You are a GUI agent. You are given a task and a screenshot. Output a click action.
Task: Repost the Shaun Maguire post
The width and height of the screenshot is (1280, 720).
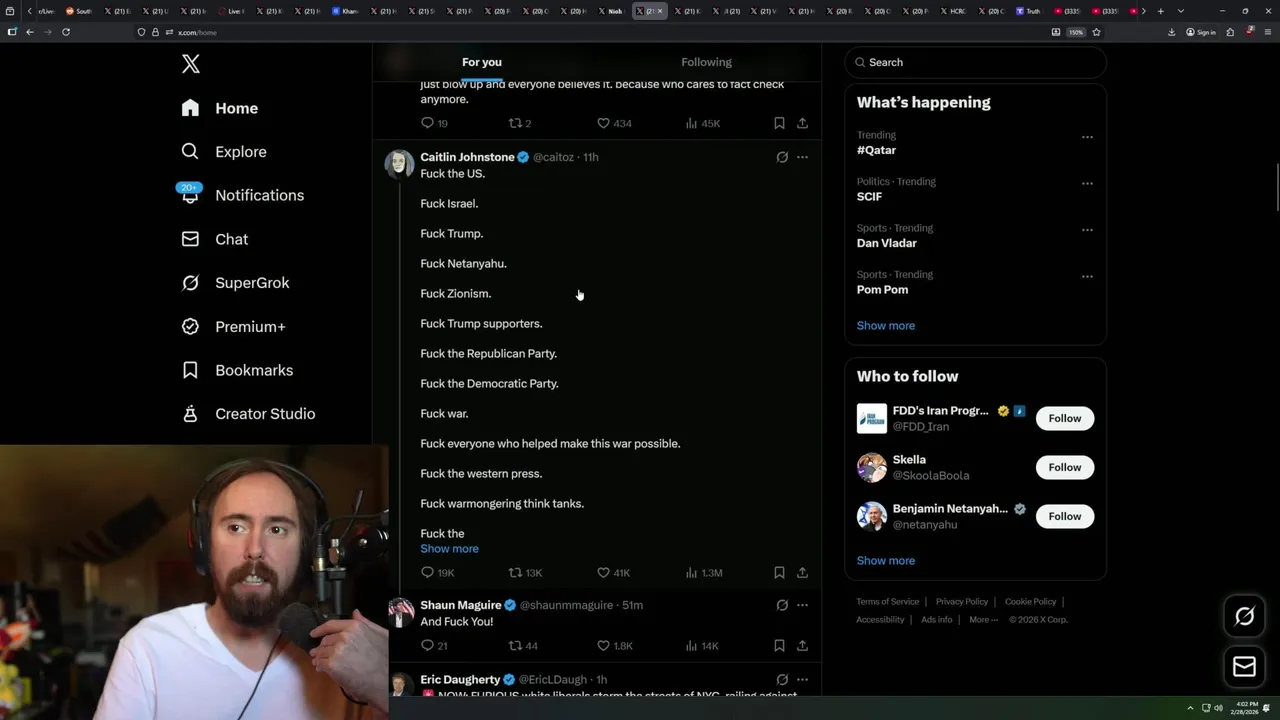(x=523, y=646)
